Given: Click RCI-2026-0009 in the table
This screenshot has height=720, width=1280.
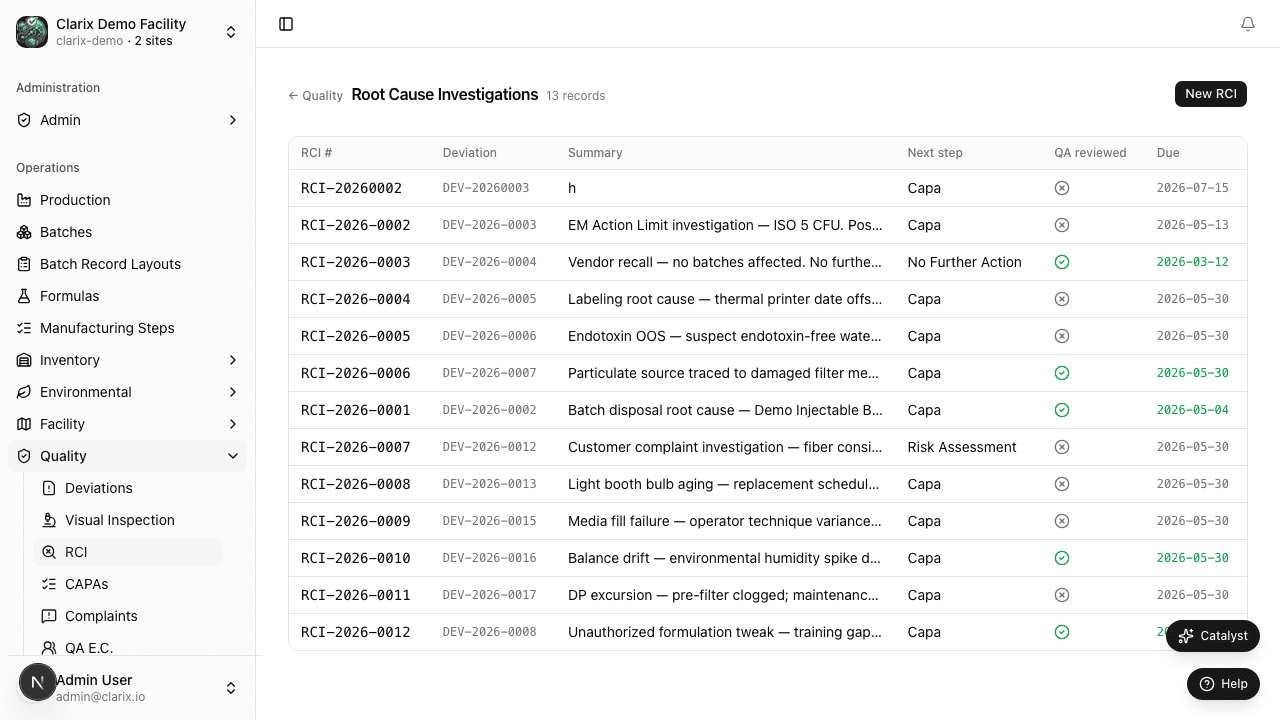Looking at the screenshot, I should pyautogui.click(x=355, y=521).
